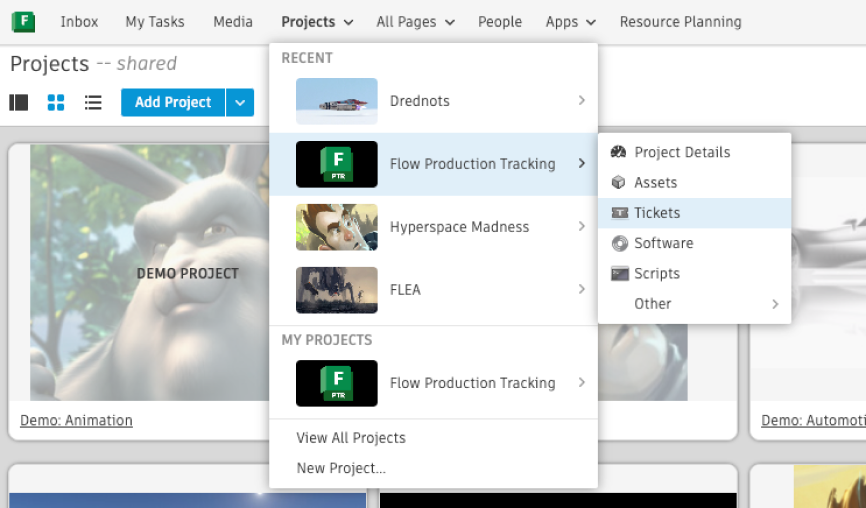Select Flow Production Tracking under Recent
Viewport: 866px width, 508px height.
(434, 164)
